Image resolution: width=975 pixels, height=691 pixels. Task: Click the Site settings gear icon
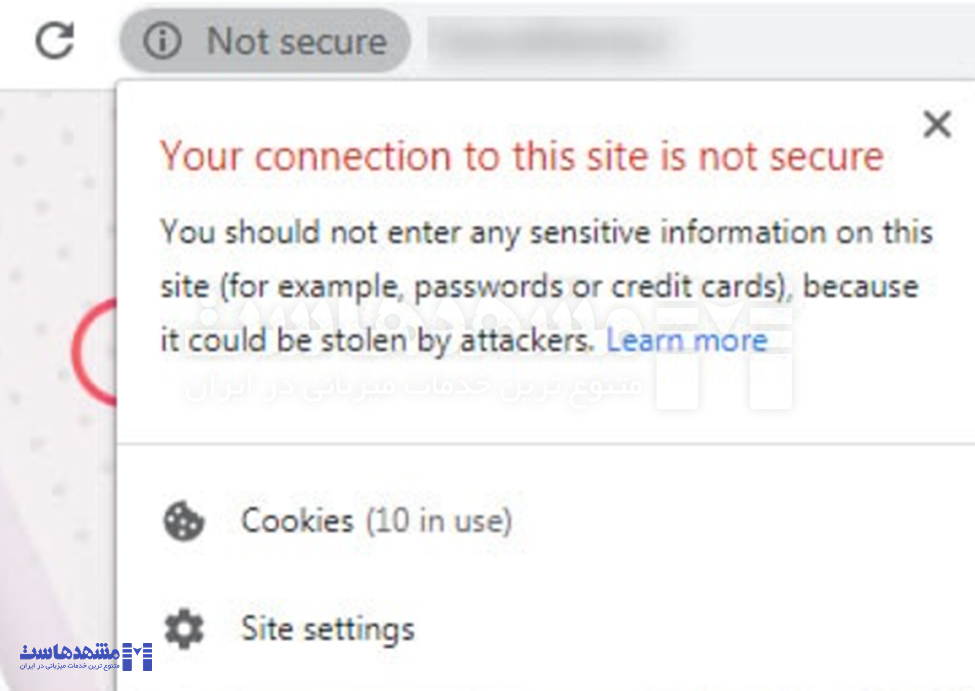pos(184,629)
